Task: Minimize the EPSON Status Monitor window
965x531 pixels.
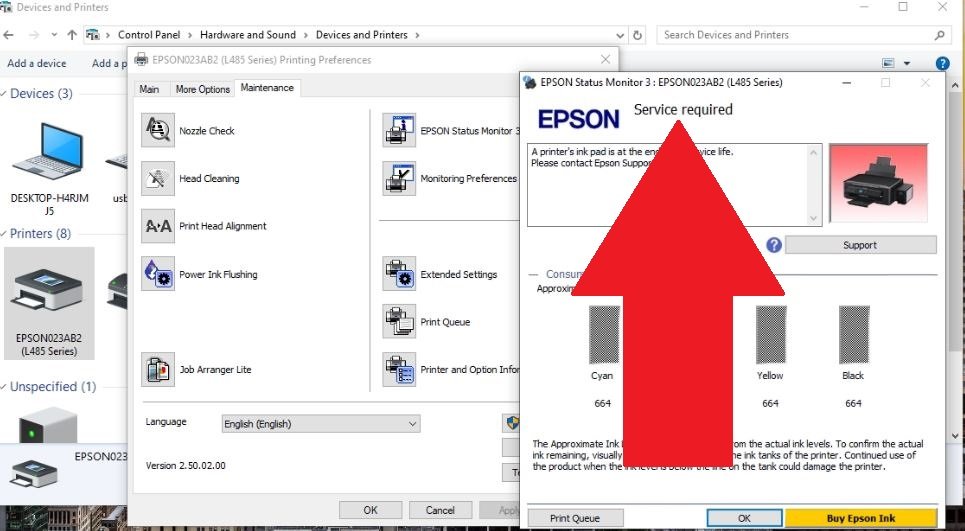Action: click(x=847, y=82)
